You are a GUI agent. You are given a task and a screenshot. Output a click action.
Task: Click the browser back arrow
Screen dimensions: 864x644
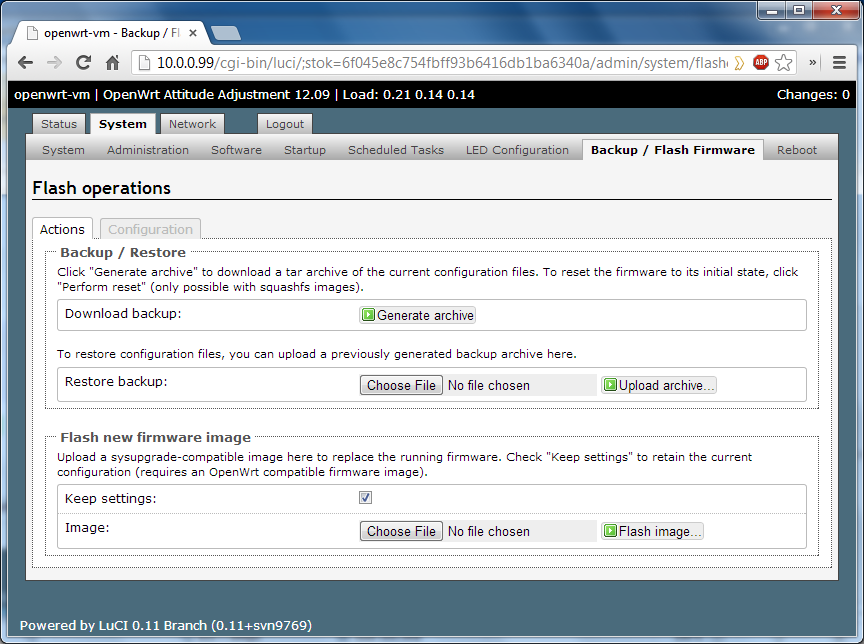[x=25, y=63]
